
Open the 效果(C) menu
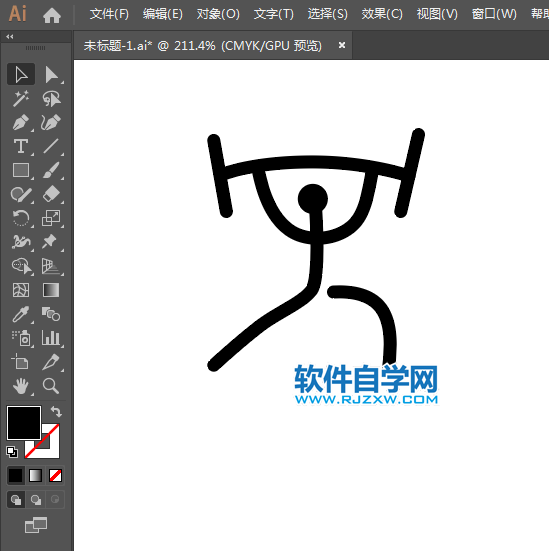click(382, 14)
